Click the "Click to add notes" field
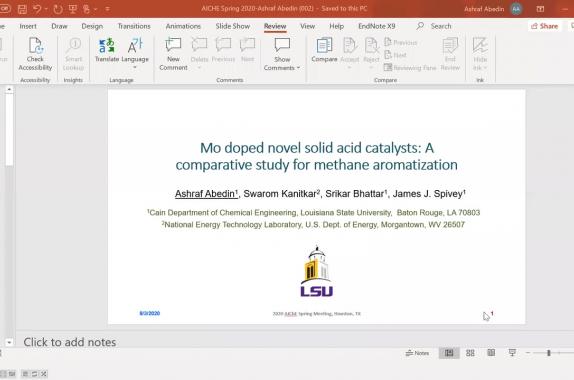This screenshot has height=380, width=574. (70, 342)
